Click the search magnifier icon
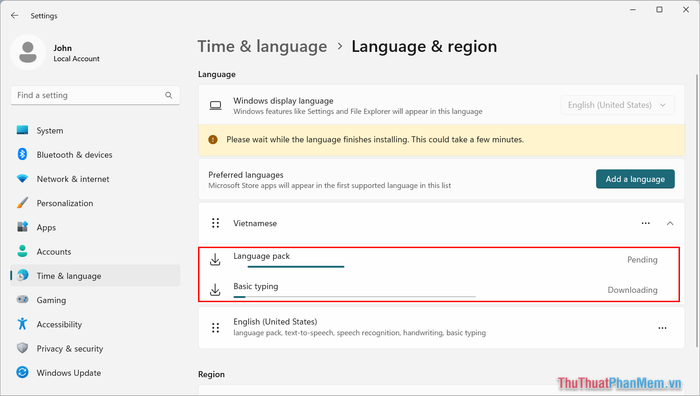Screen dimensions: 700x396 169,95
